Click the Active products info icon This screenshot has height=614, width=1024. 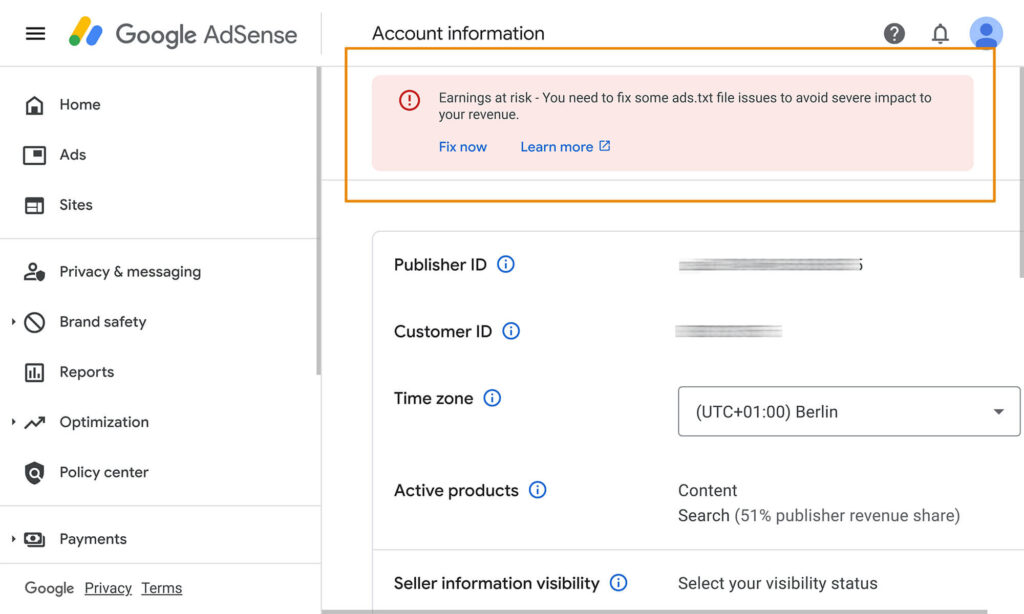pos(538,490)
